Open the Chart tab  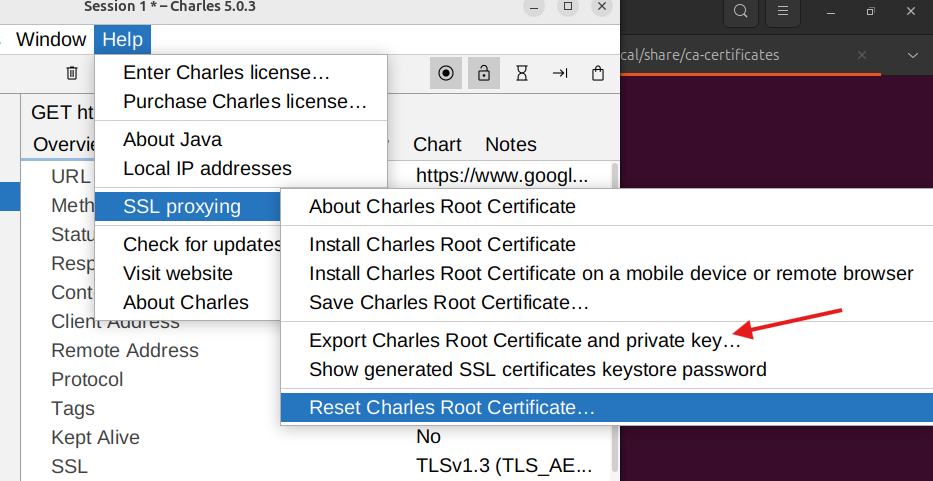(x=437, y=144)
